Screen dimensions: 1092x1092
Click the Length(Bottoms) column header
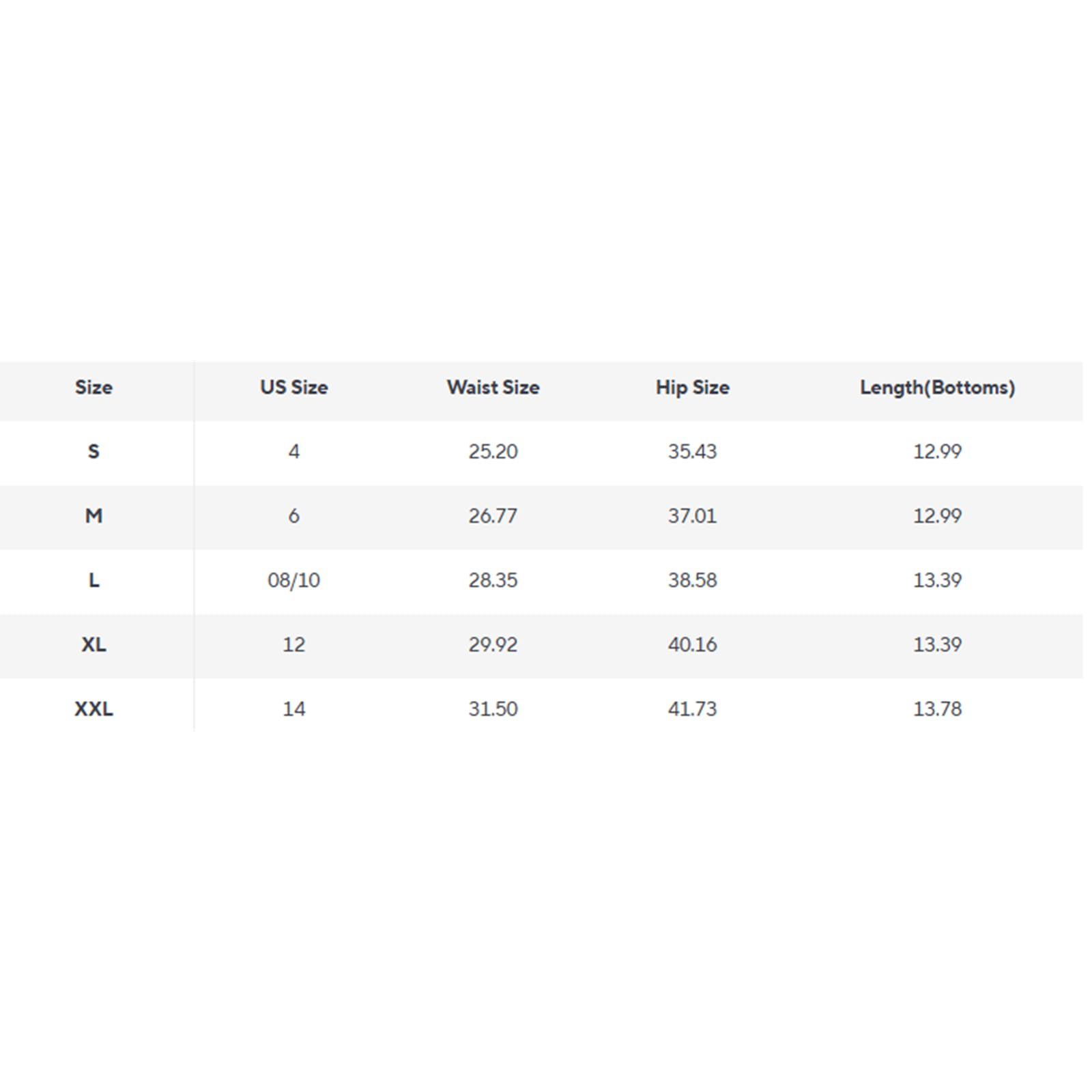coord(937,388)
